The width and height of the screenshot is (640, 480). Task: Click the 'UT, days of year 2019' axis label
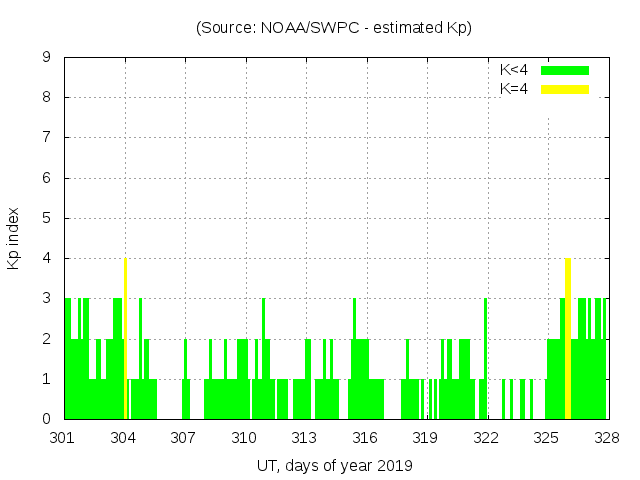click(334, 465)
